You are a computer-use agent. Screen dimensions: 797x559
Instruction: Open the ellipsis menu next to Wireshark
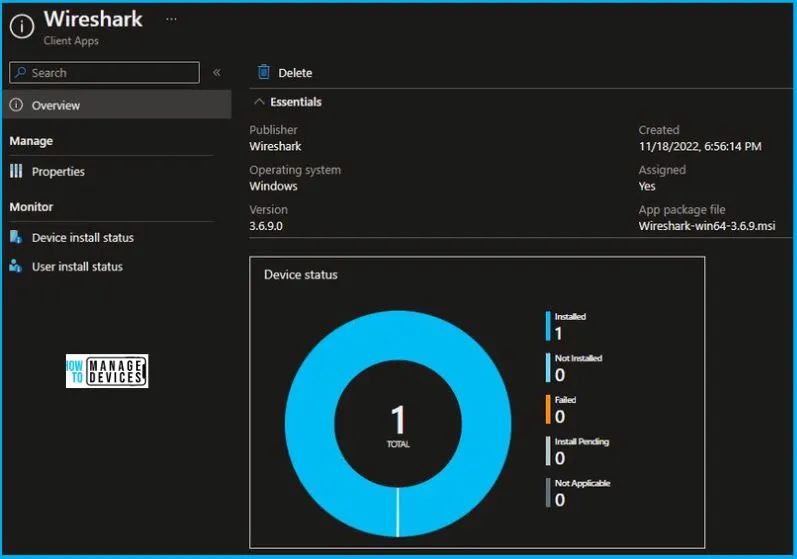pos(171,19)
